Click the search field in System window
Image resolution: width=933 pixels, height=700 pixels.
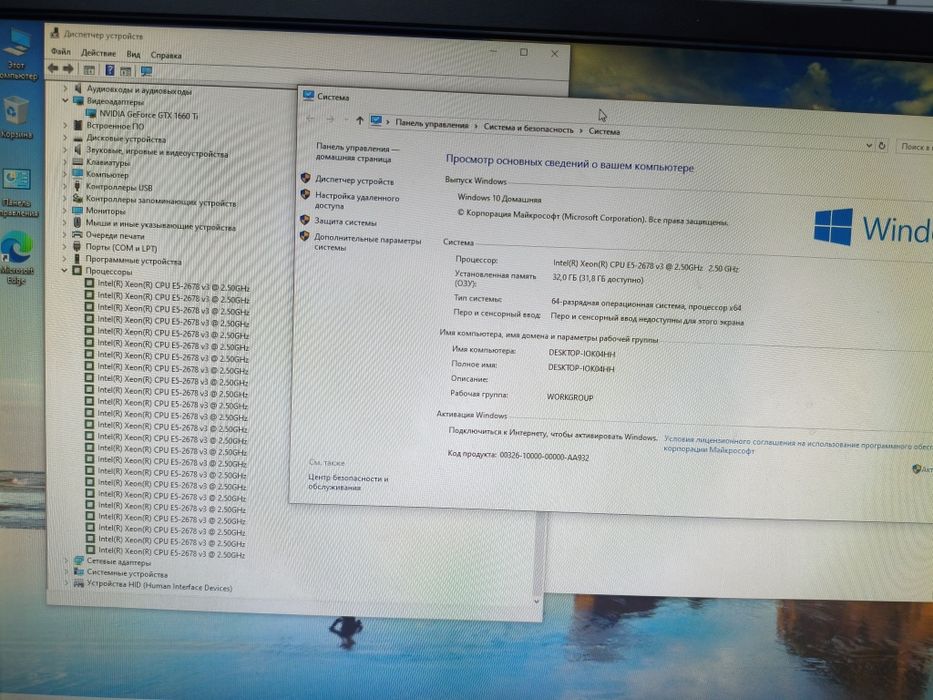pyautogui.click(x=915, y=147)
